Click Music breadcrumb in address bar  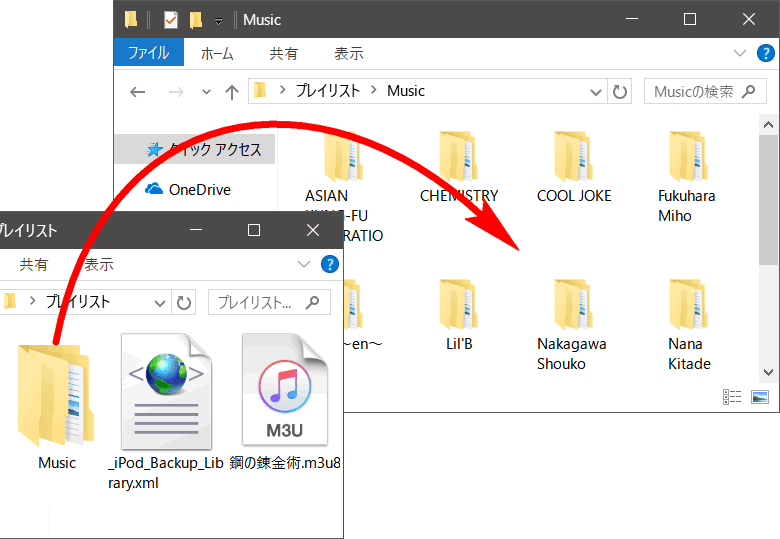pyautogui.click(x=406, y=91)
